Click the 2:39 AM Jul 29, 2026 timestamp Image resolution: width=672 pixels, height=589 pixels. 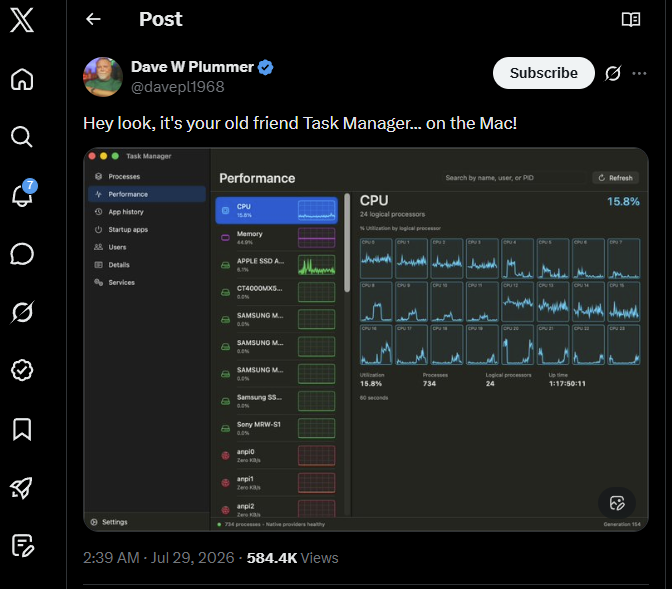159,558
